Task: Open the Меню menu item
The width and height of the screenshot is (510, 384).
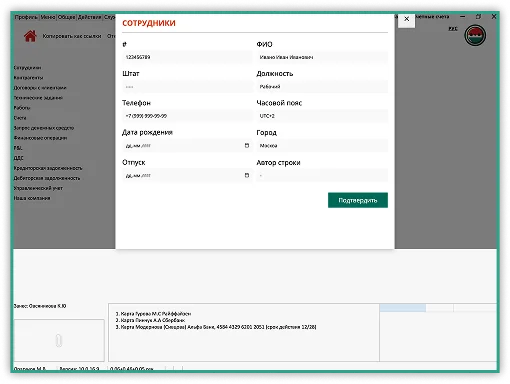Action: click(x=48, y=17)
